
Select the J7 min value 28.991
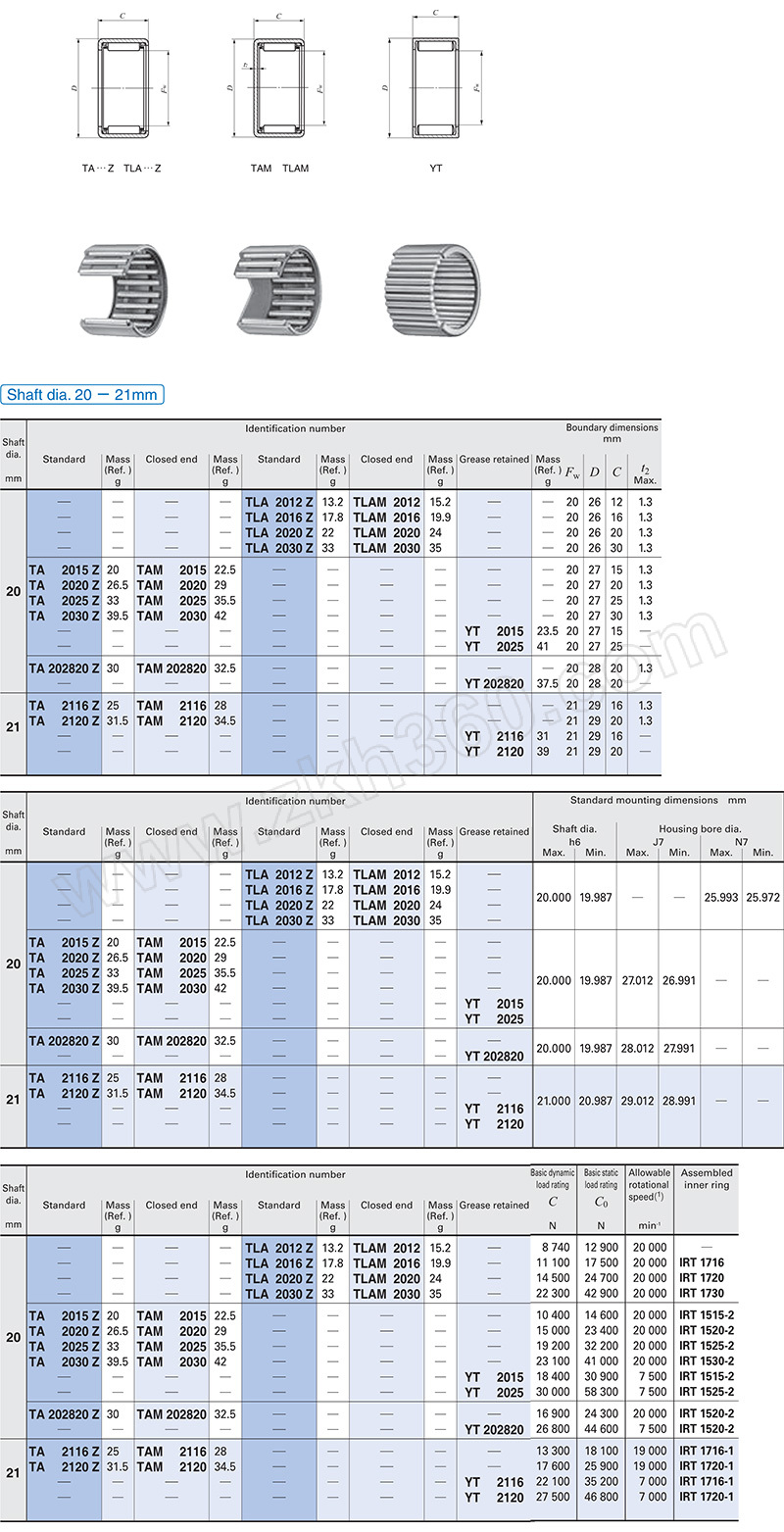point(678,1101)
